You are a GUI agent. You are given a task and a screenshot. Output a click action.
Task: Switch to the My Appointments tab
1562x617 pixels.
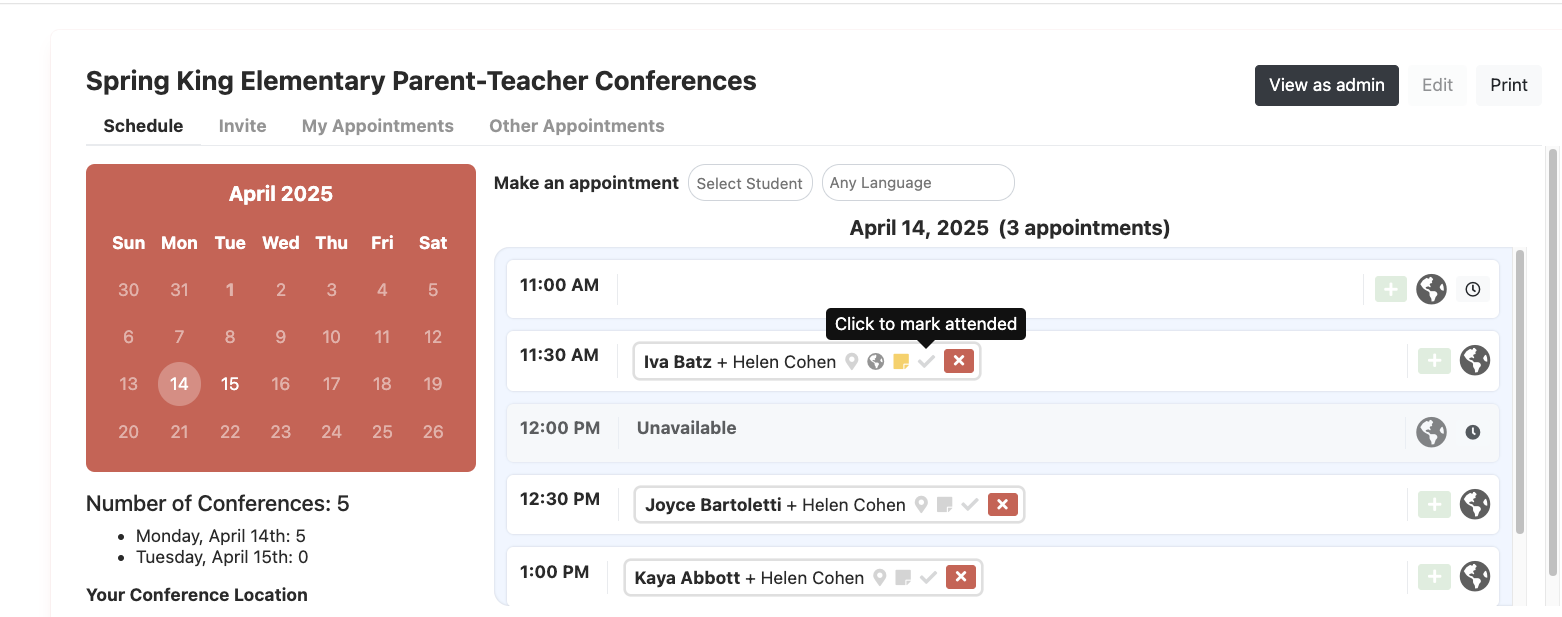[377, 126]
